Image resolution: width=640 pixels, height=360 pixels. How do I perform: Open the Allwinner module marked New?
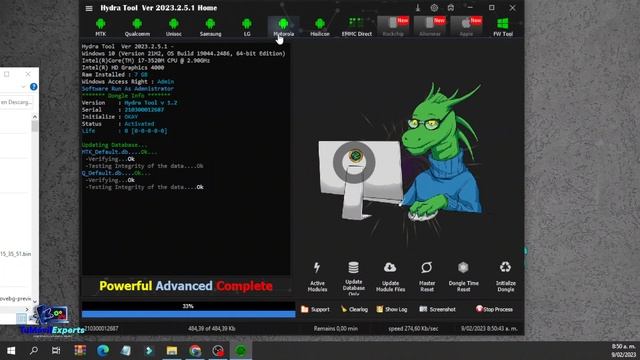tap(430, 27)
